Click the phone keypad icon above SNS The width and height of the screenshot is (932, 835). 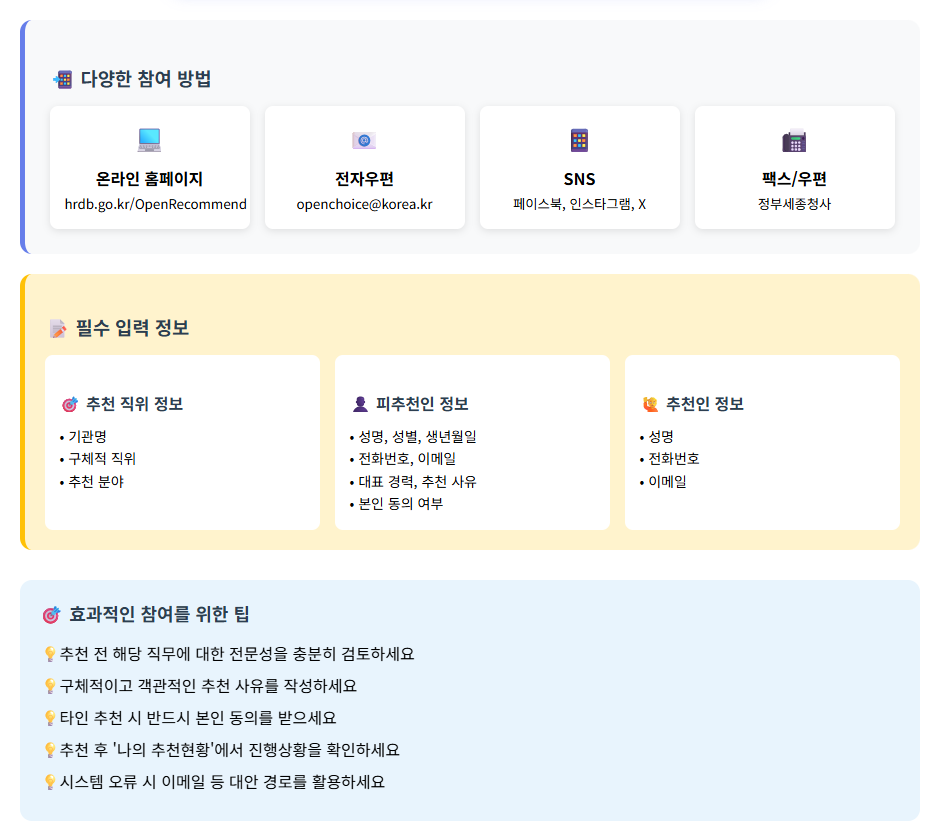tap(580, 140)
